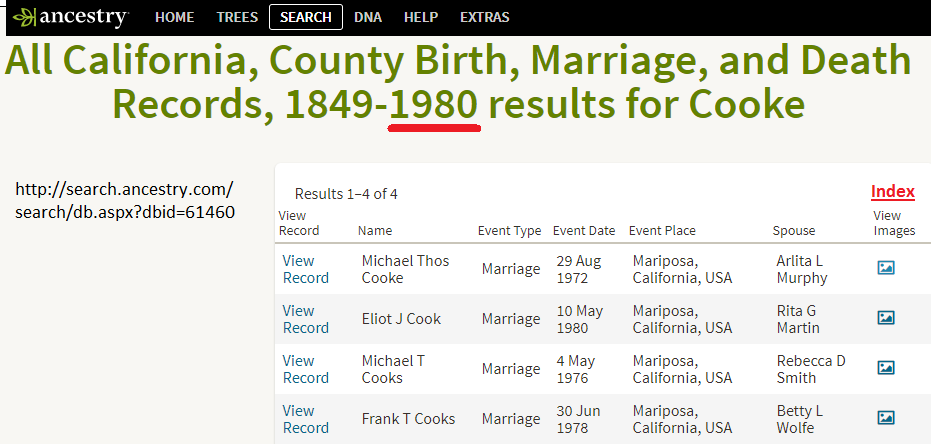Select the SEARCH navigation tab
Viewport: 931px width, 444px height.
point(306,17)
